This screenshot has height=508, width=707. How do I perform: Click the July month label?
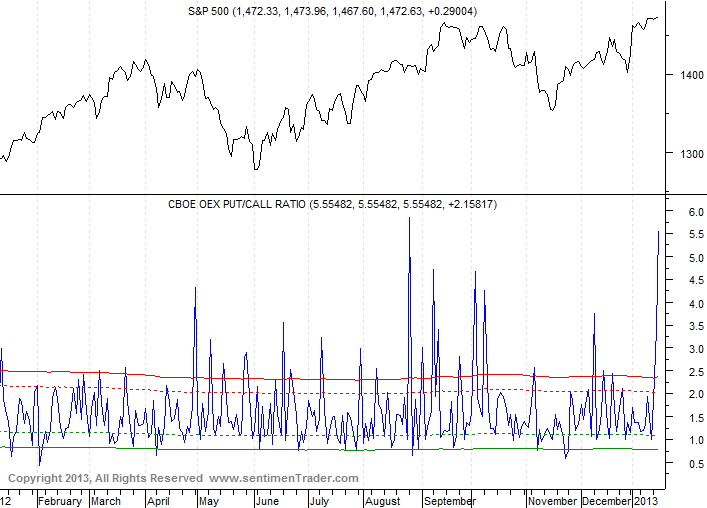(318, 501)
